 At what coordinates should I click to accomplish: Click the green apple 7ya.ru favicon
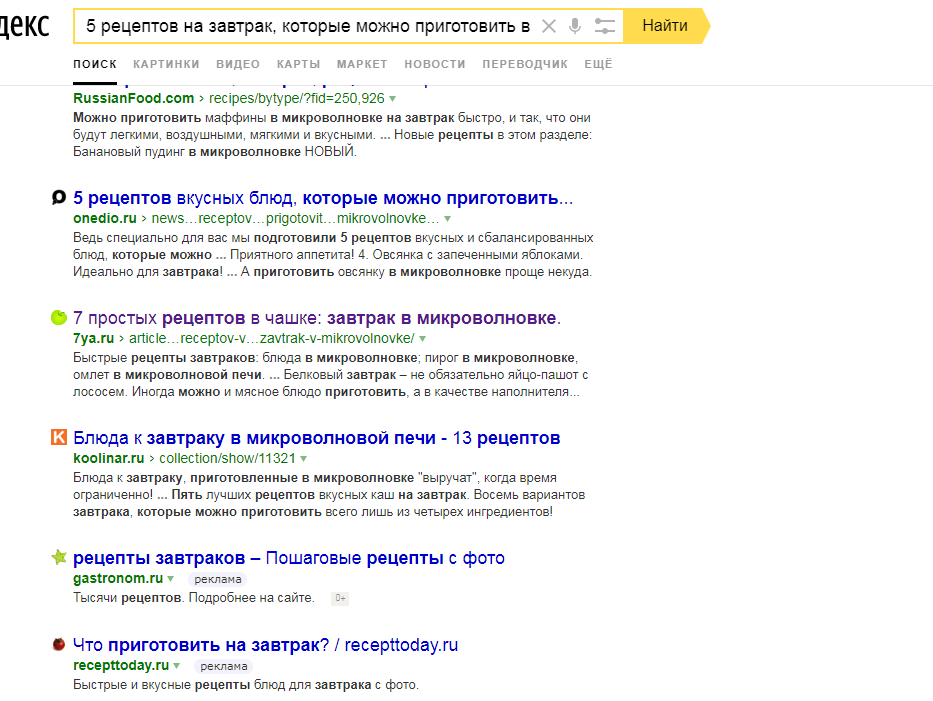tap(58, 317)
